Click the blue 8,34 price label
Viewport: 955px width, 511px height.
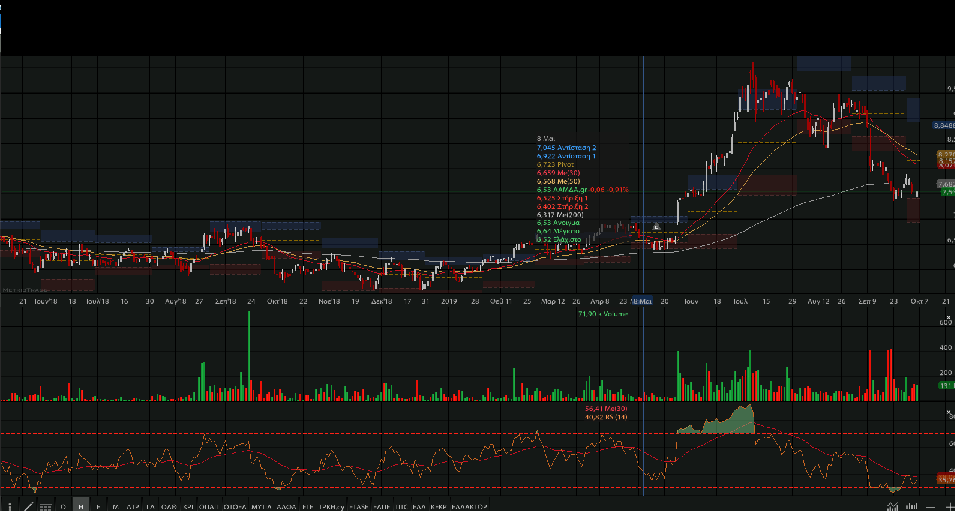(x=943, y=125)
